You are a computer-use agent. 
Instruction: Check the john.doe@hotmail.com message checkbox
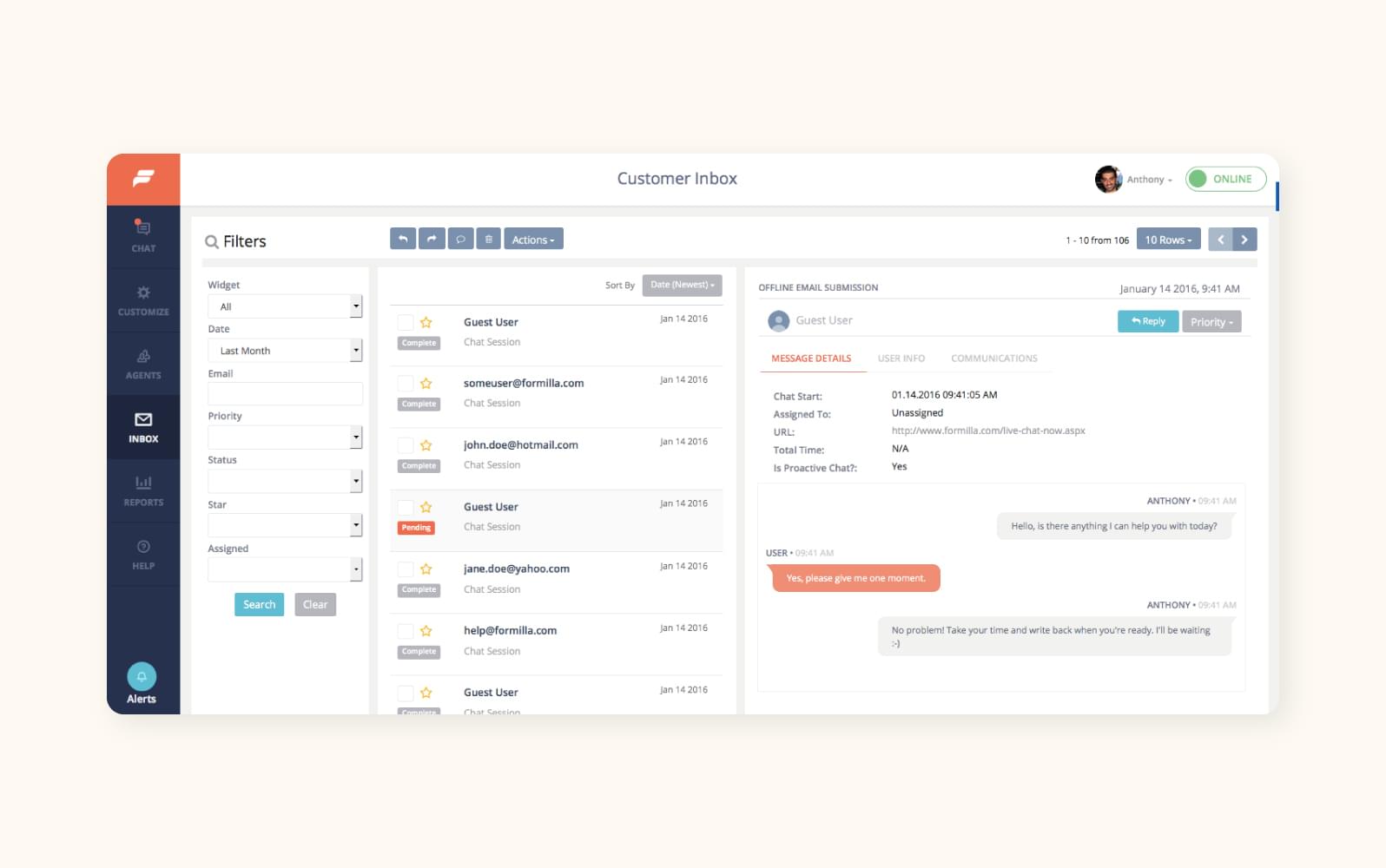click(406, 445)
